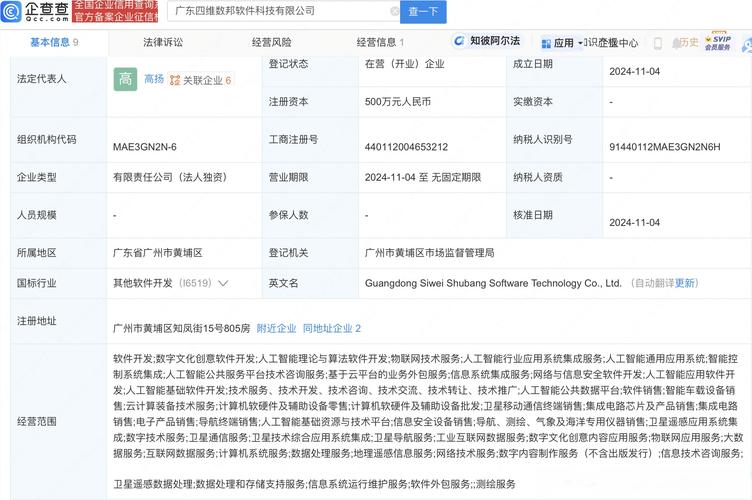The width and height of the screenshot is (752, 500).
Task: Click the registration number 440112004653212
Action: click(x=406, y=147)
